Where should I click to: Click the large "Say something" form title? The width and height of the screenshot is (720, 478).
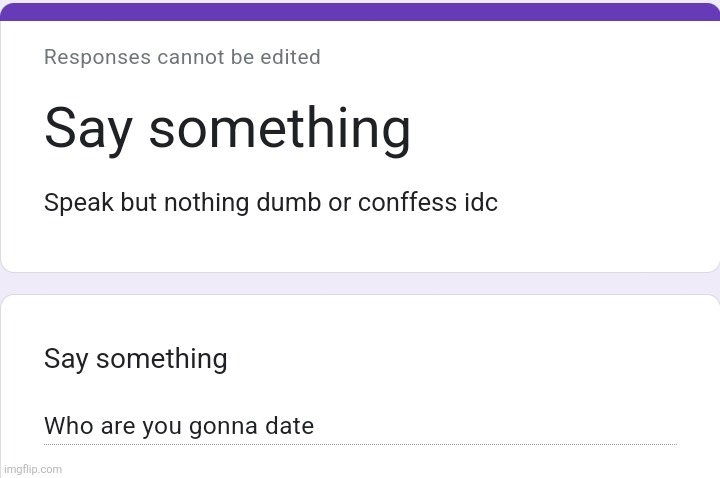(x=227, y=129)
